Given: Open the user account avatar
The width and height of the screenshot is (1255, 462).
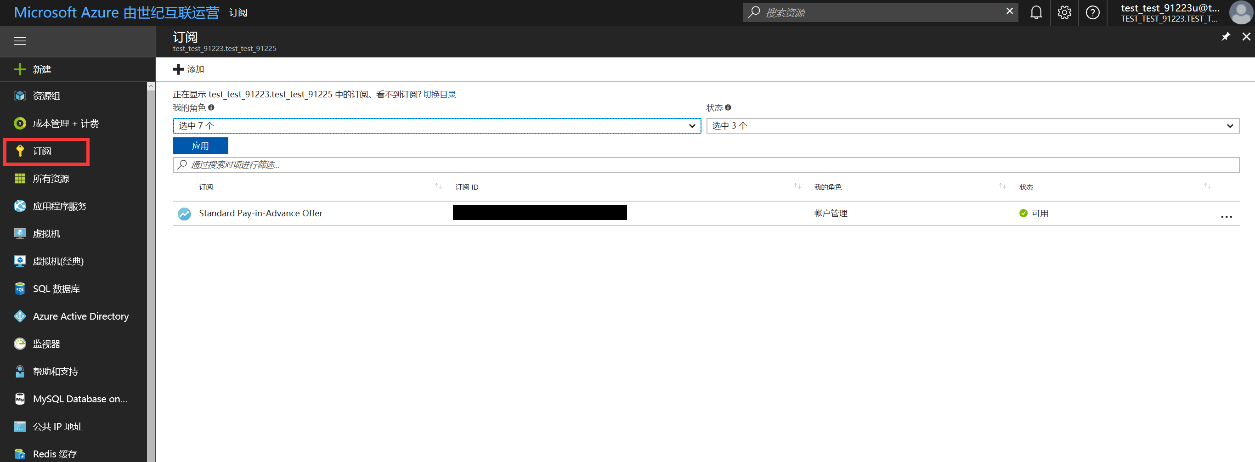Looking at the screenshot, I should (x=1239, y=12).
